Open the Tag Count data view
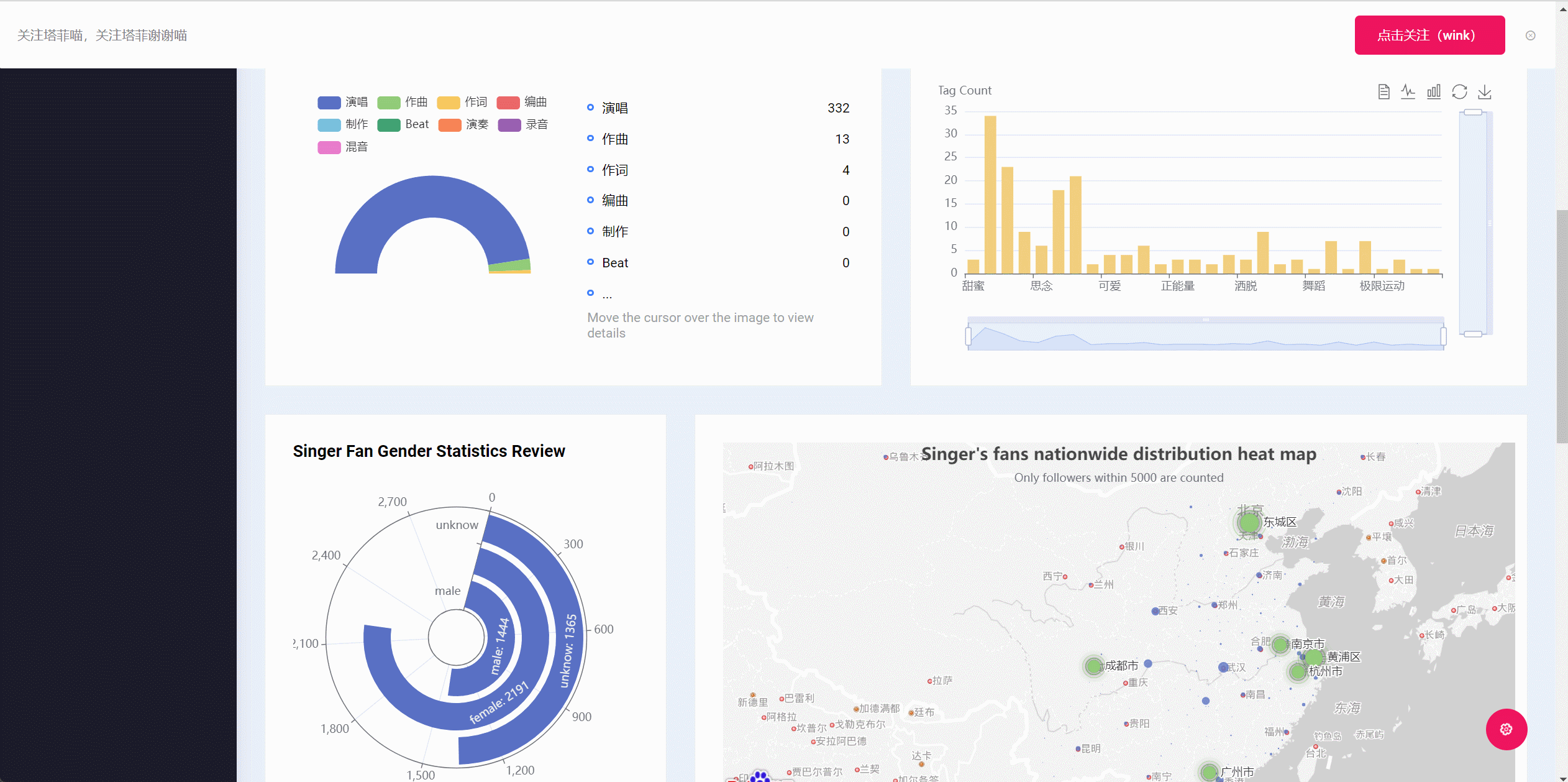This screenshot has width=1568, height=782. coord(1383,92)
